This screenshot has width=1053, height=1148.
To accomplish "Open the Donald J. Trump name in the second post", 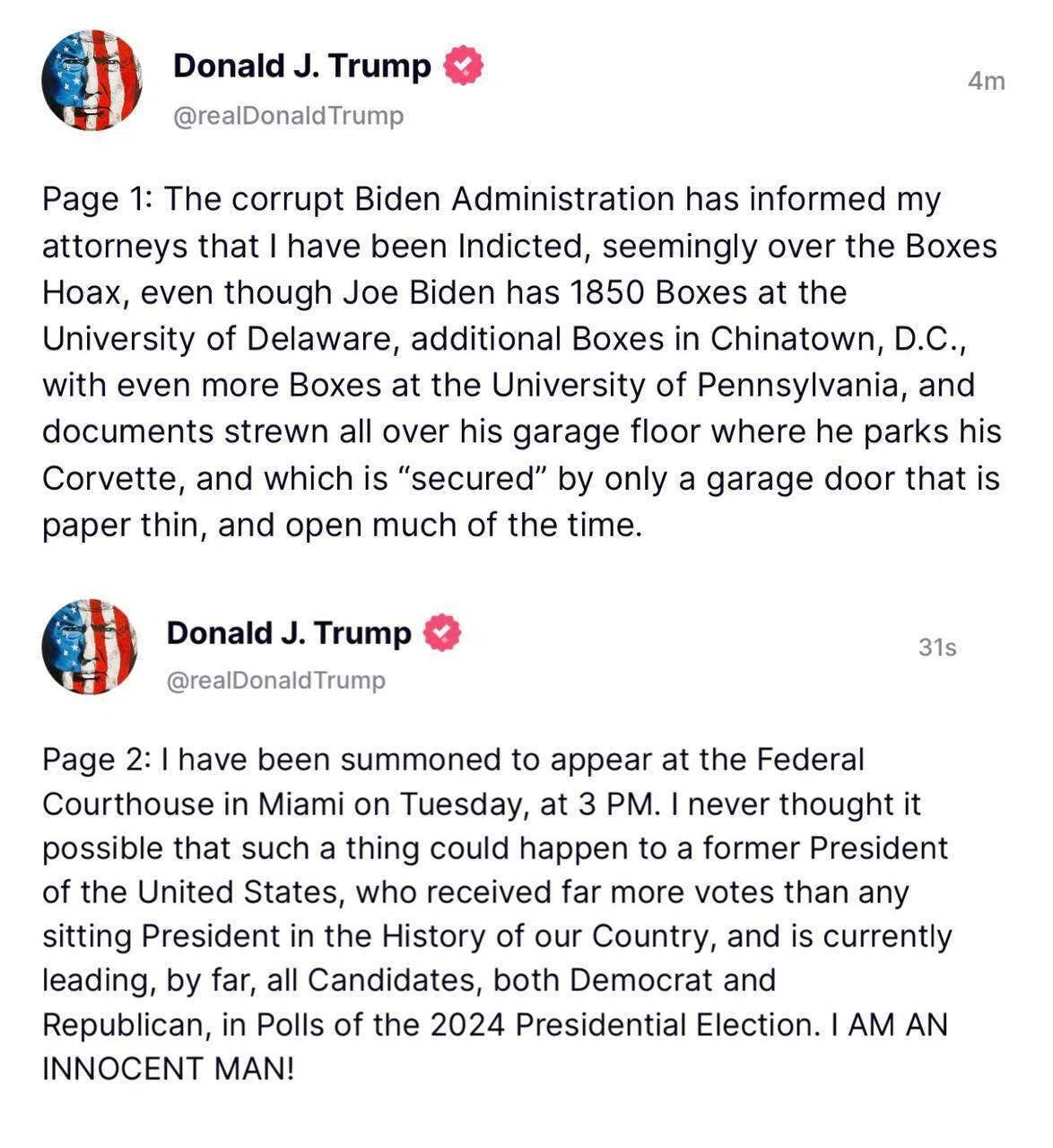I will [289, 632].
